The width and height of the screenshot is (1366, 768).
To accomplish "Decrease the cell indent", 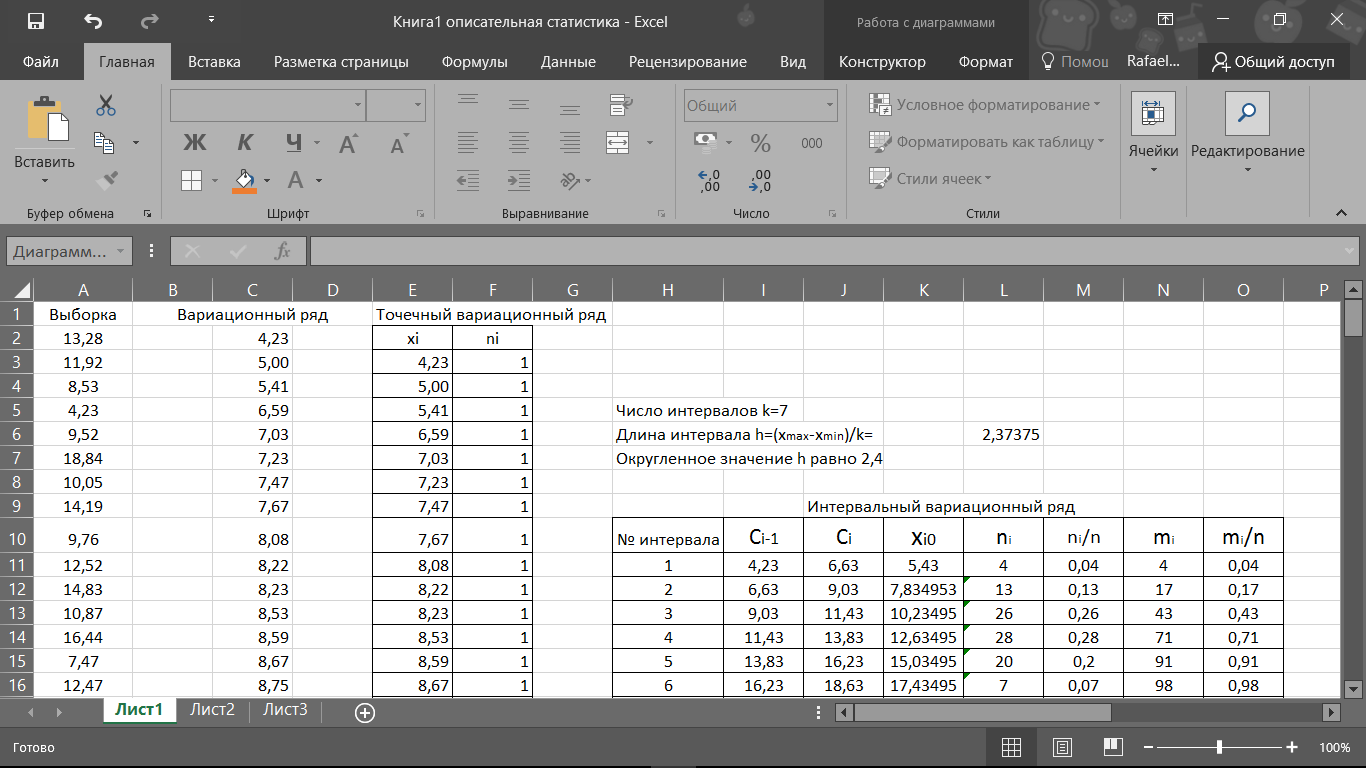I will (x=468, y=180).
